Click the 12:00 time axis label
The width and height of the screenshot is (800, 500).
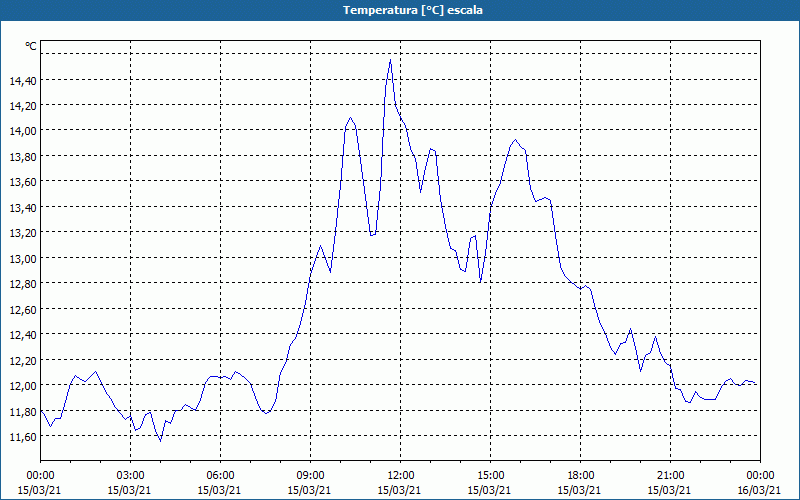click(400, 476)
